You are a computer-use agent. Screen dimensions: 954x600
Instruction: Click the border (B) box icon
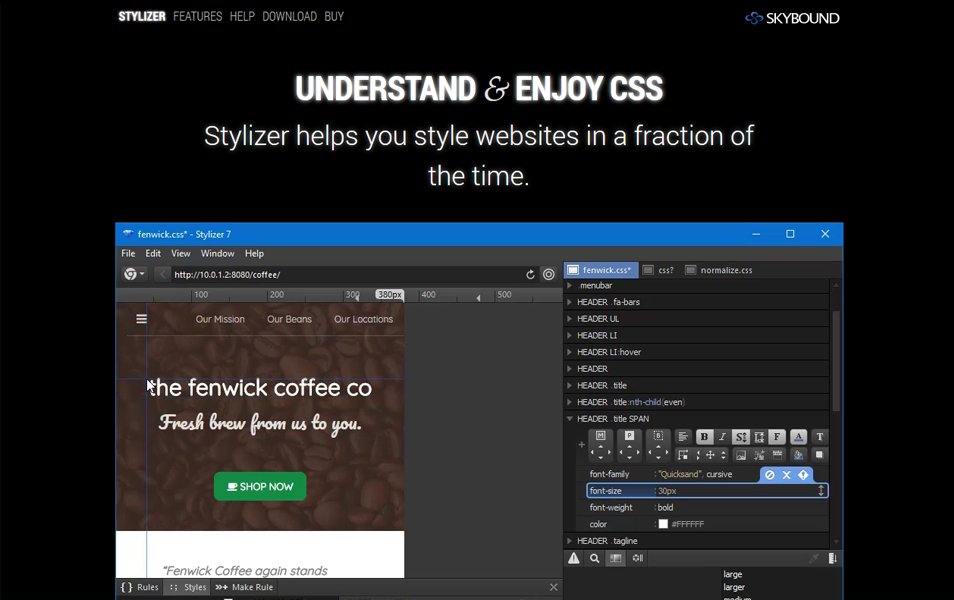click(658, 435)
